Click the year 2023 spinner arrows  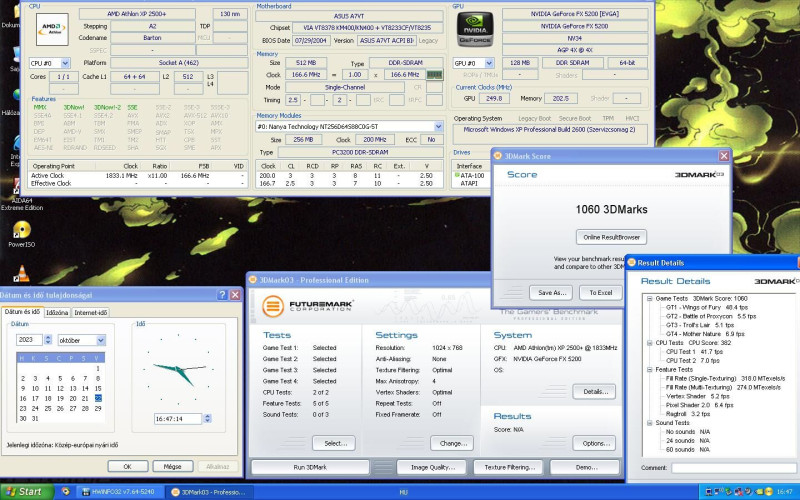coord(48,339)
